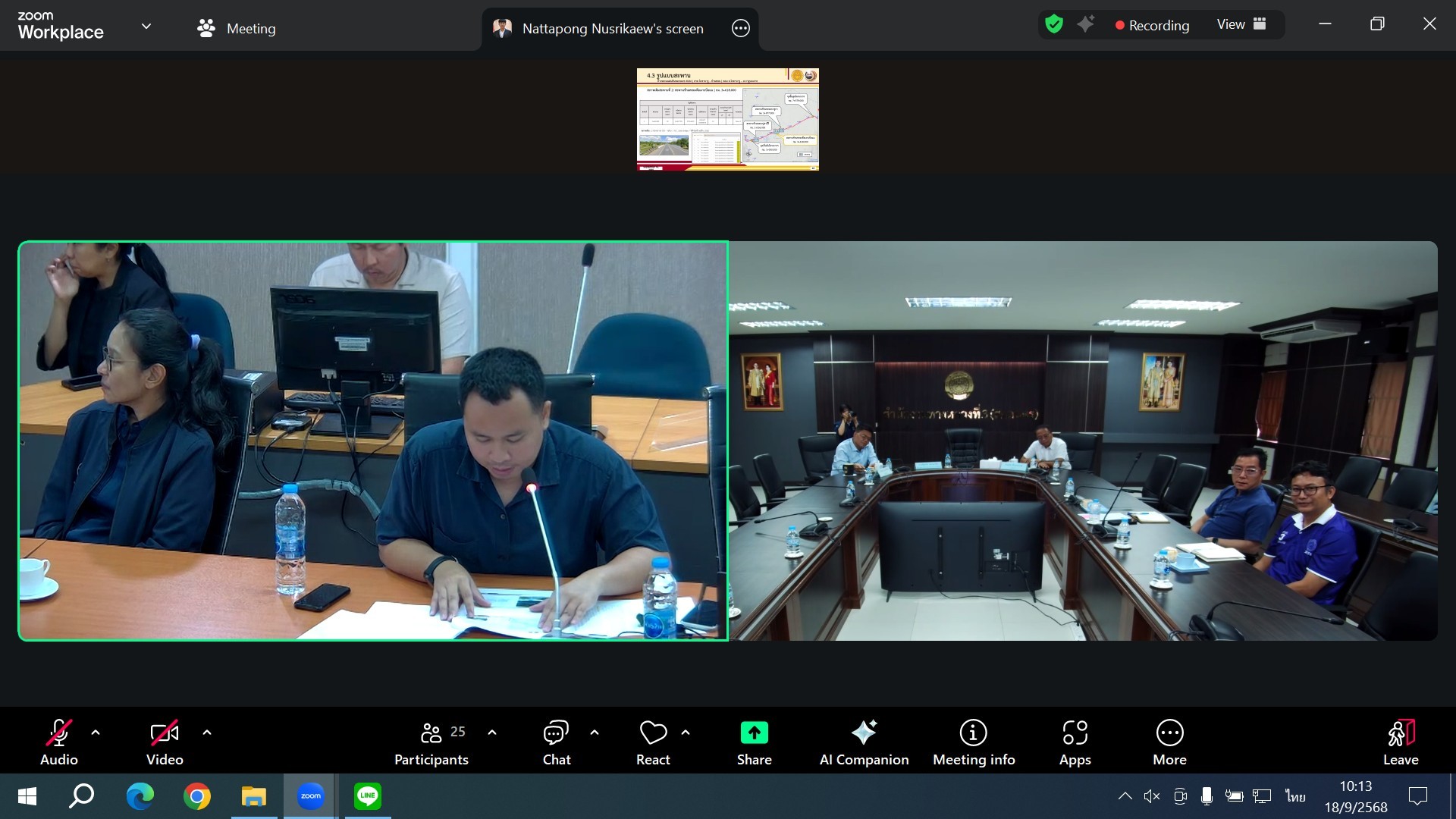1456x819 pixels.
Task: Expand audio settings arrow next to Audio
Action: 96,733
